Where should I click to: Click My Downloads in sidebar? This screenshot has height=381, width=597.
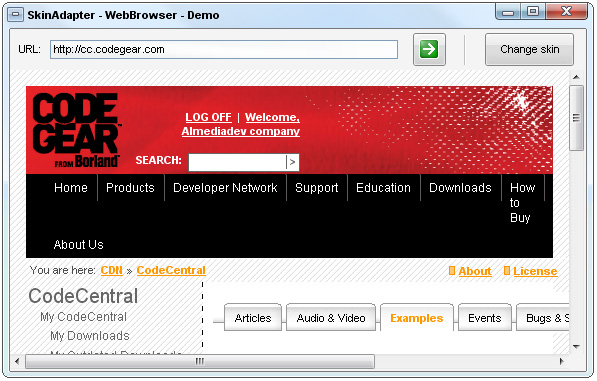[90, 336]
